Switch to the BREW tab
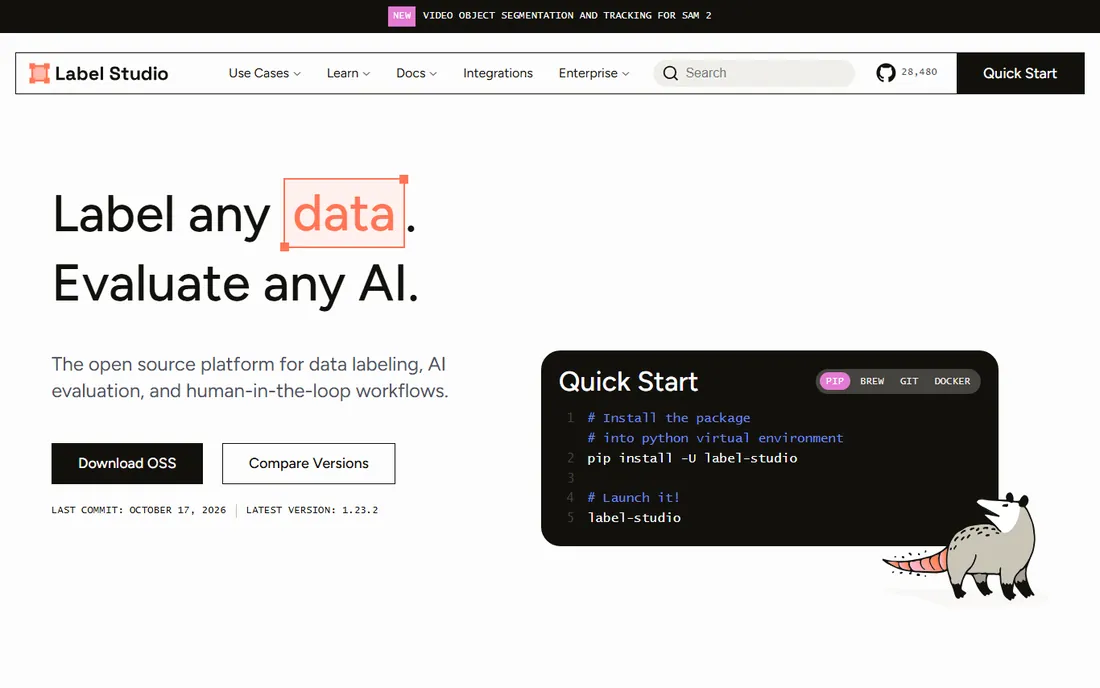 coord(872,381)
